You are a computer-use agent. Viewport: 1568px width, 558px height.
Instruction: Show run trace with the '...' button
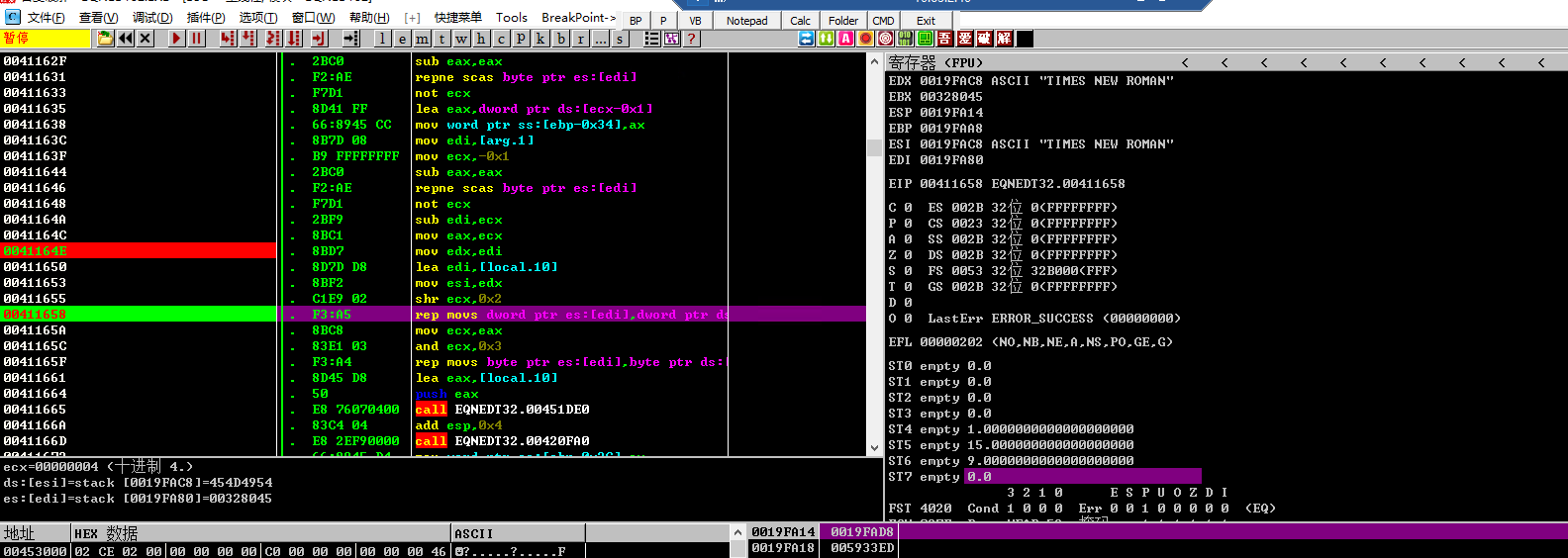pos(600,39)
